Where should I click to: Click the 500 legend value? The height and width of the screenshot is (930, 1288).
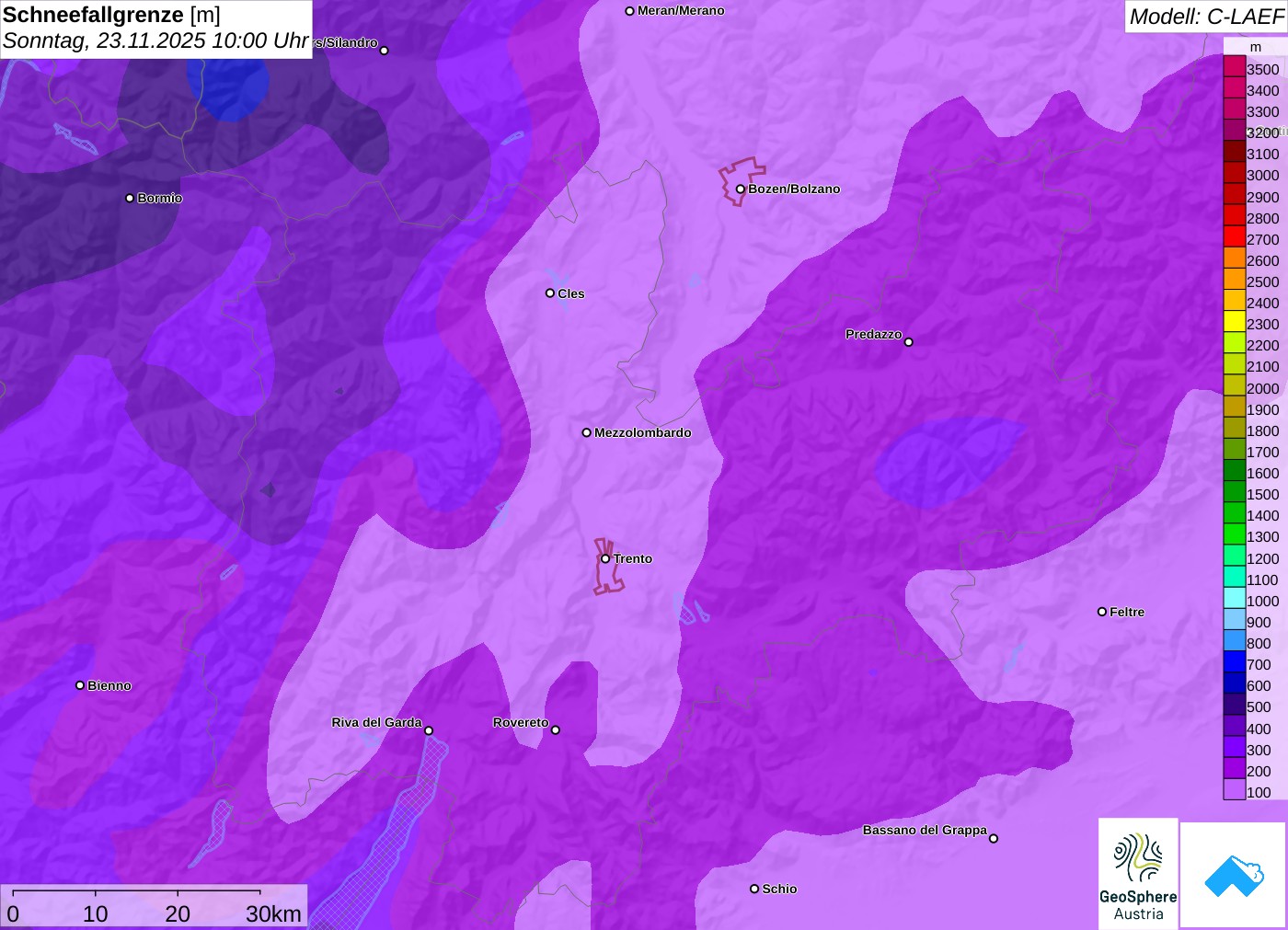(x=1259, y=706)
